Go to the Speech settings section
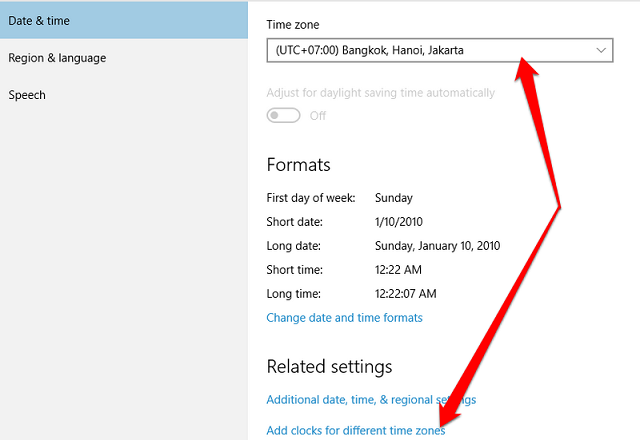The image size is (640, 440). [x=27, y=95]
